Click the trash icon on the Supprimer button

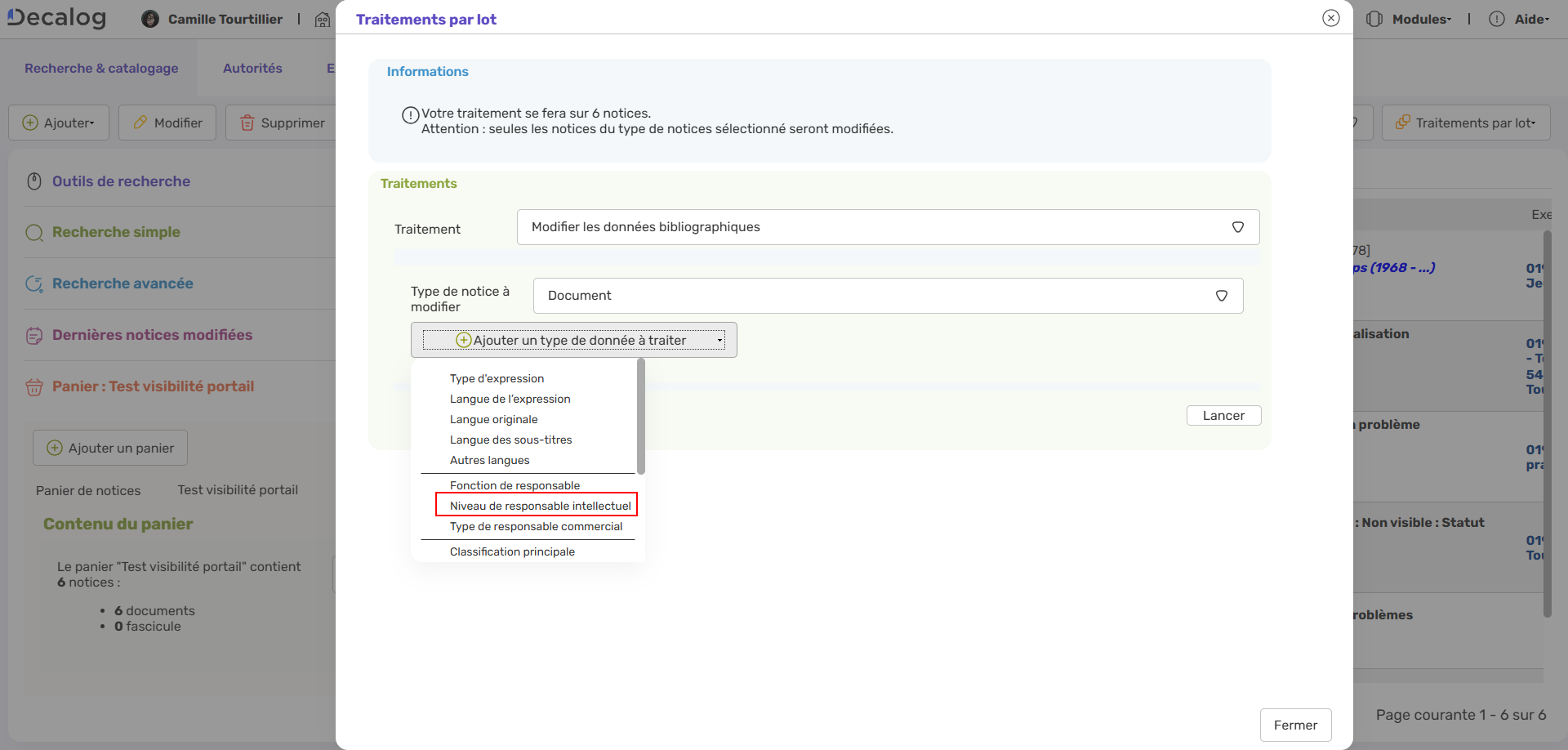tap(247, 123)
